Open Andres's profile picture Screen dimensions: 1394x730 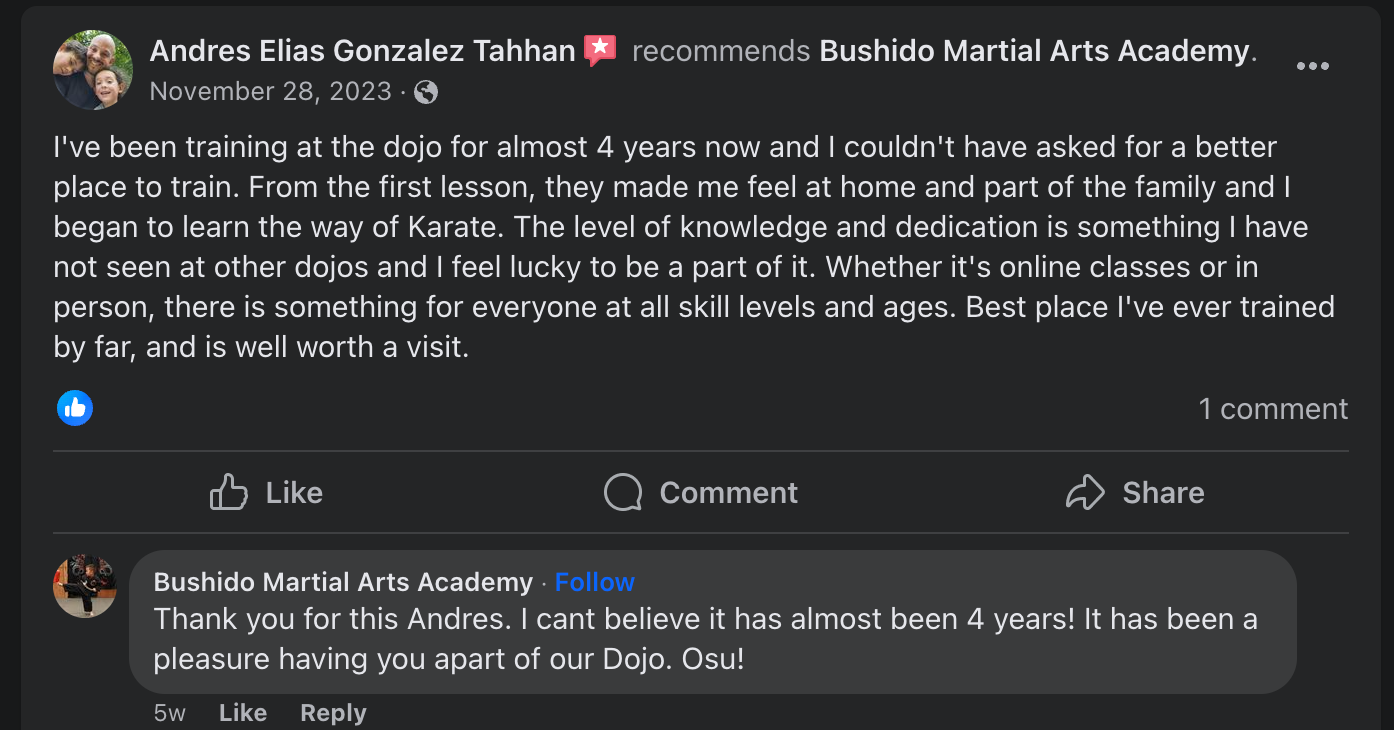[x=93, y=70]
